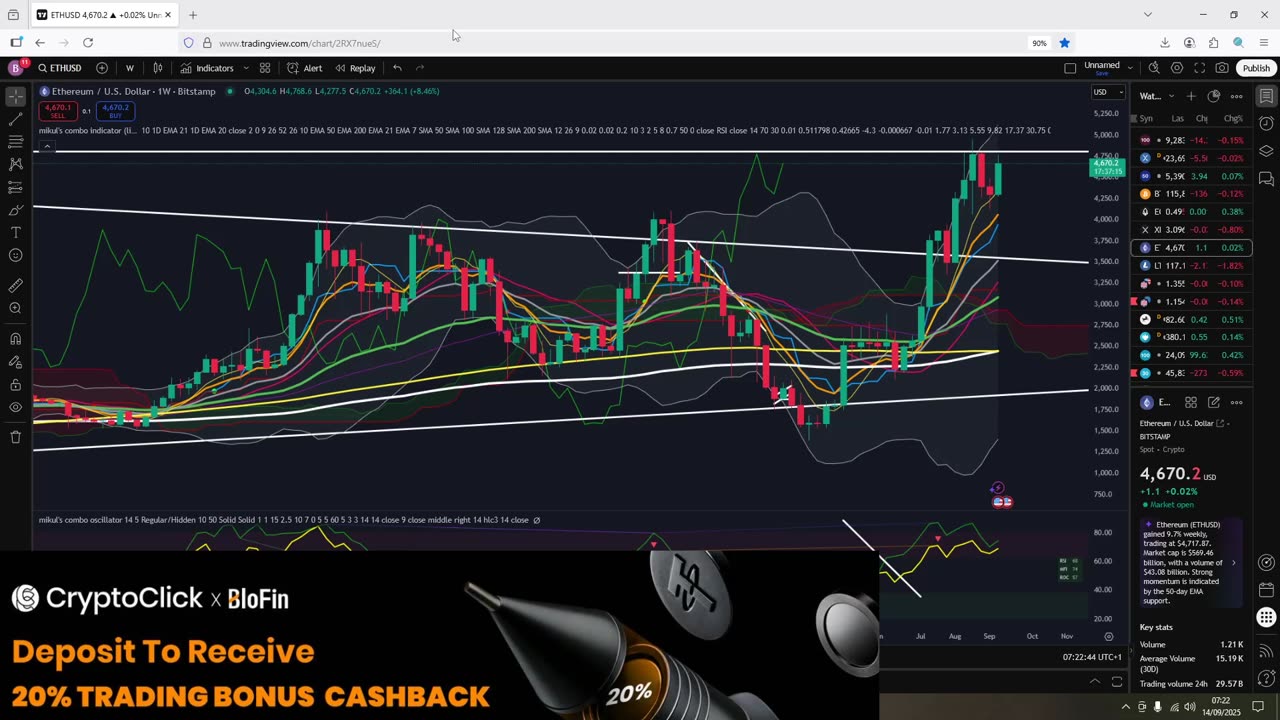The height and width of the screenshot is (720, 1280).
Task: Expand the manage layouts dropdown arrow
Action: point(1130,68)
